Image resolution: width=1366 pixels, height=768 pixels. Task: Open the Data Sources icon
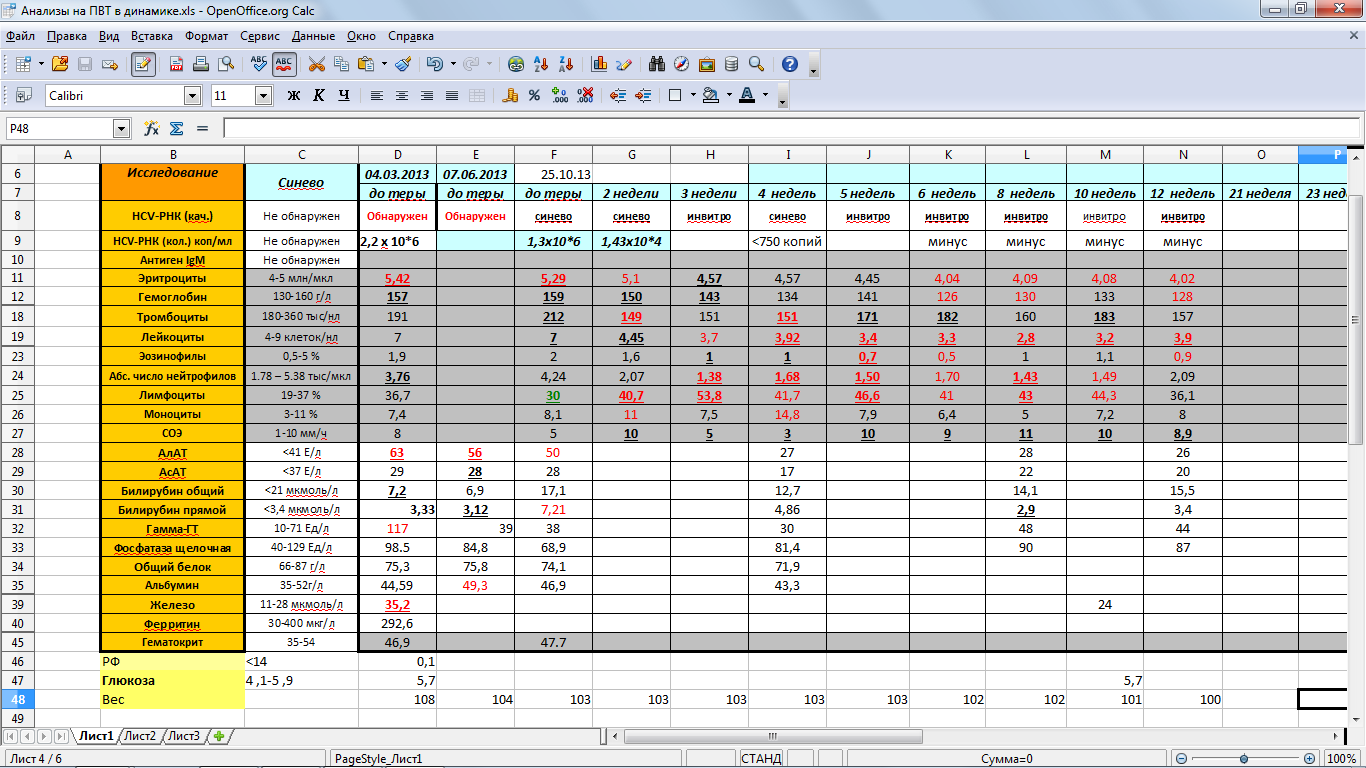point(731,64)
